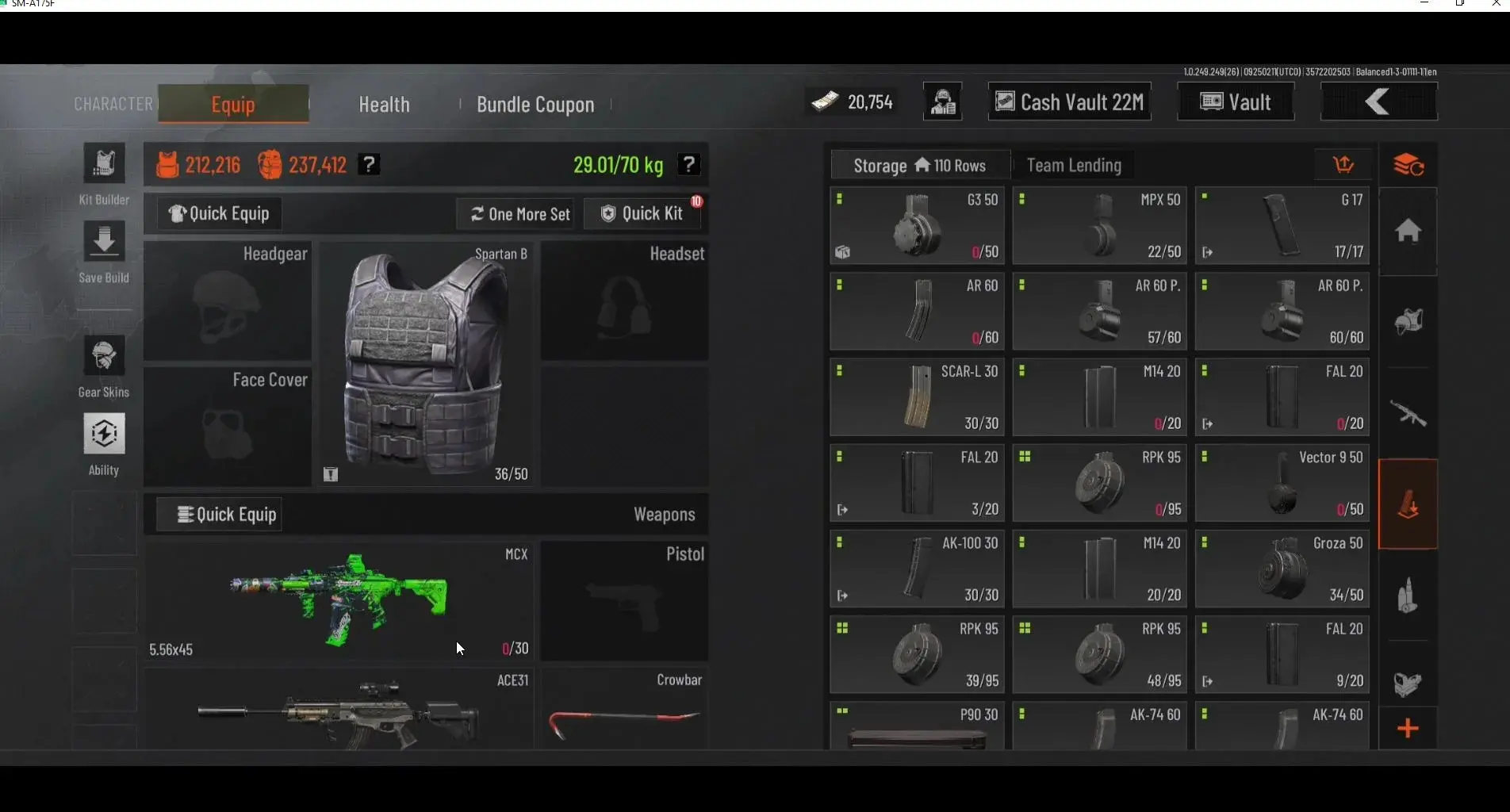The height and width of the screenshot is (812, 1510).
Task: Open the weight limit help question mark
Action: 688,164
